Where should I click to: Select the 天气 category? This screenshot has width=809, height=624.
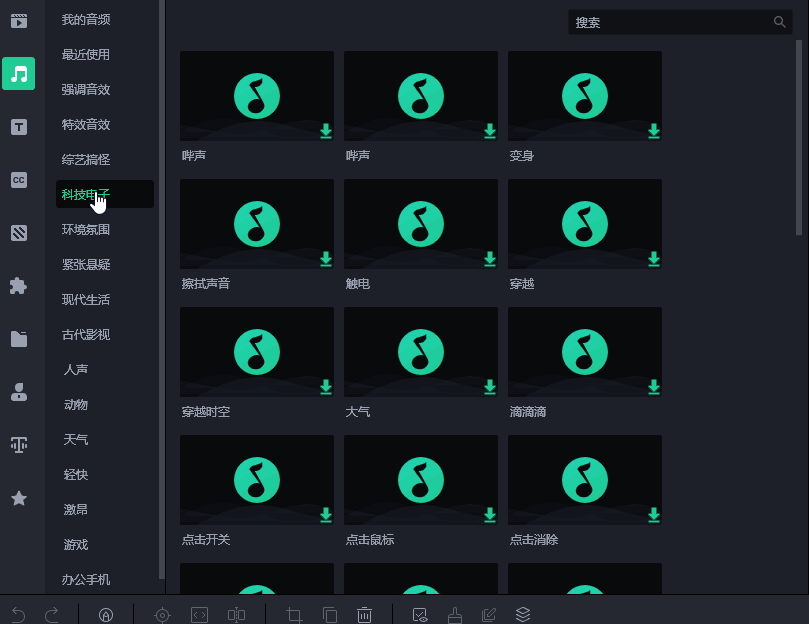(x=76, y=440)
